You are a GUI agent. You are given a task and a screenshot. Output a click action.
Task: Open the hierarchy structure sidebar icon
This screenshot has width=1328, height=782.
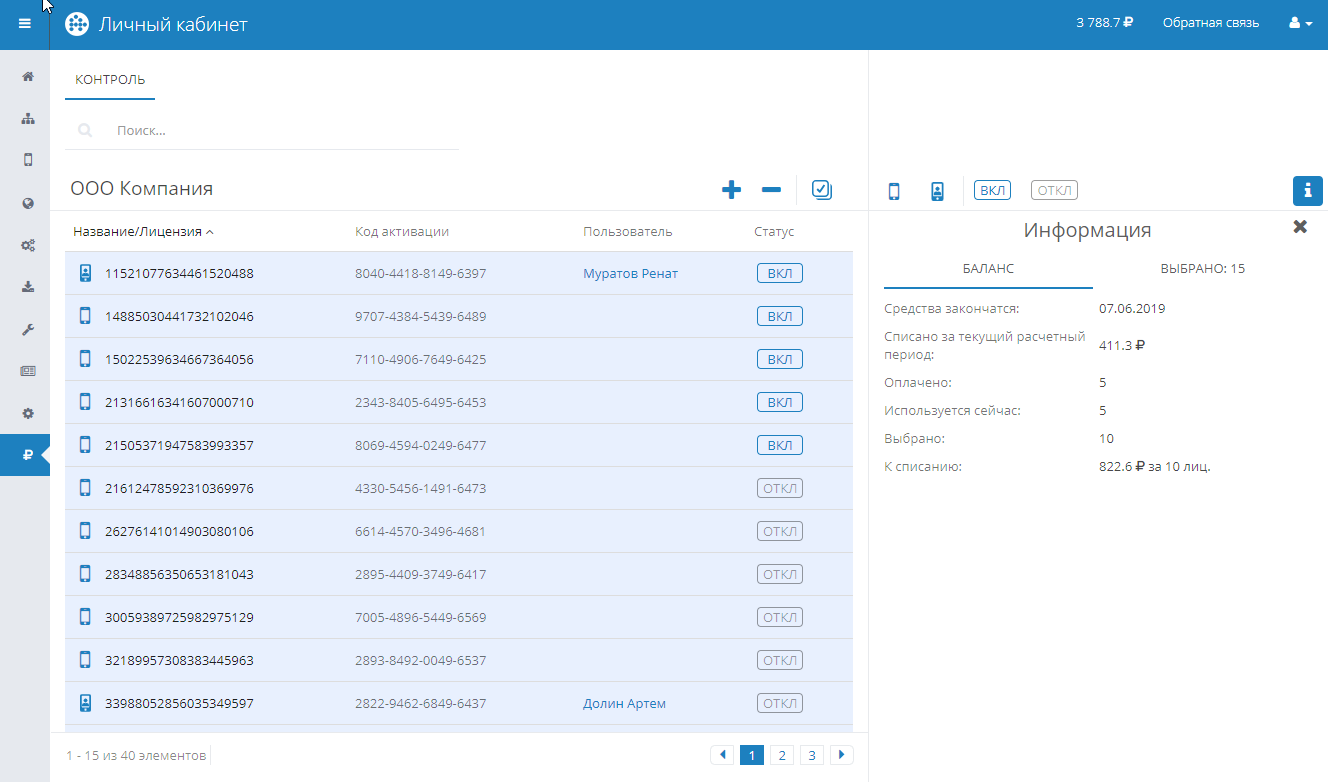click(28, 118)
